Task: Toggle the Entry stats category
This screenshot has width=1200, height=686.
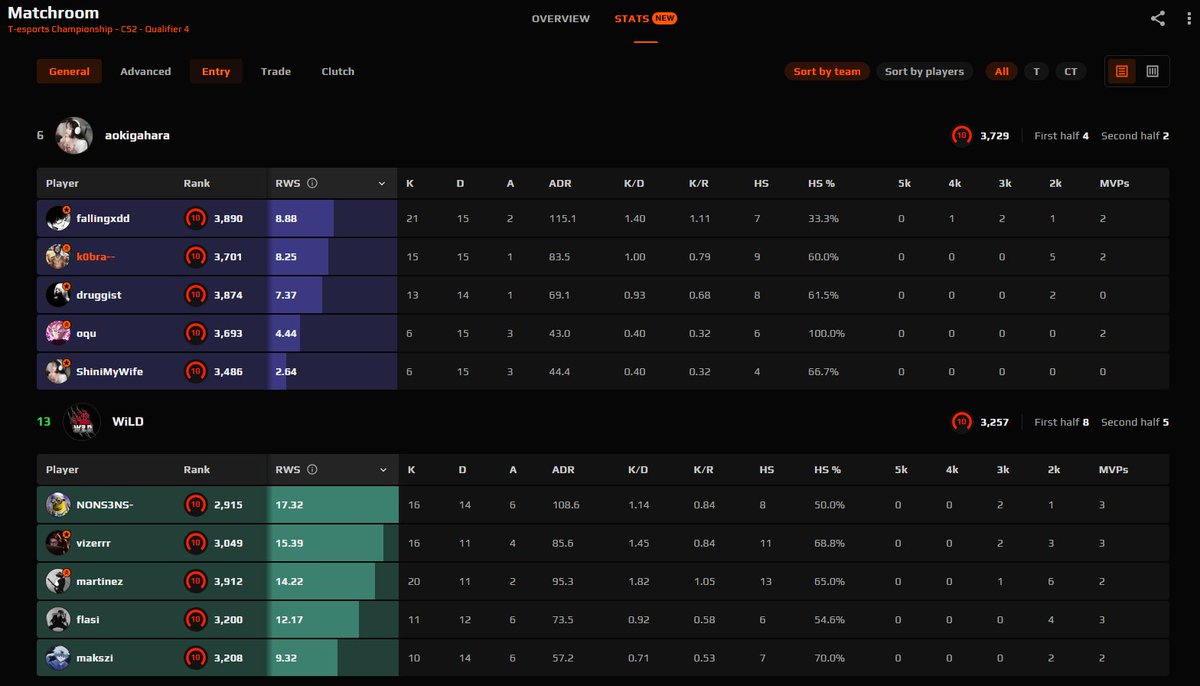Action: point(216,71)
